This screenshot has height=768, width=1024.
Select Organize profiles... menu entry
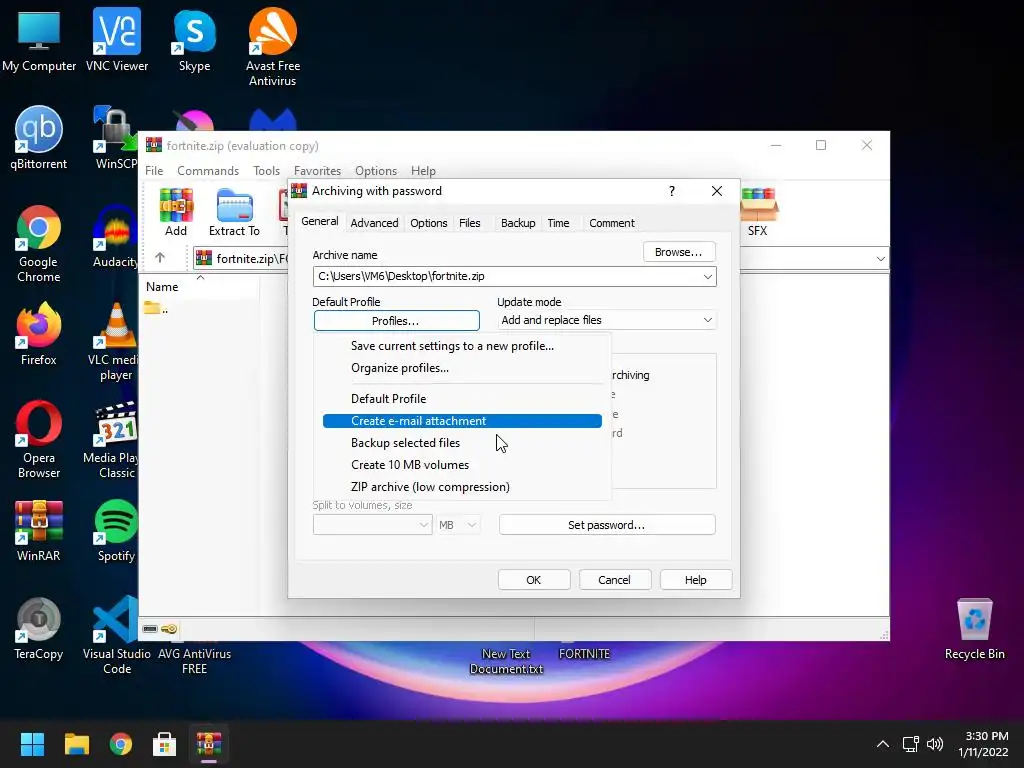pos(462,368)
